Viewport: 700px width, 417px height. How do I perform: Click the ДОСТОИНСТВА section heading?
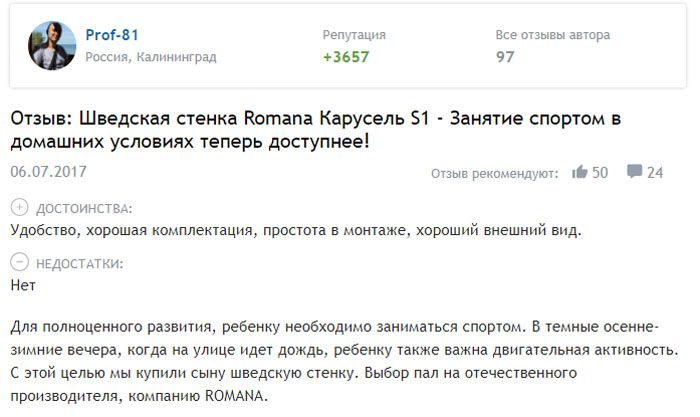[83, 208]
